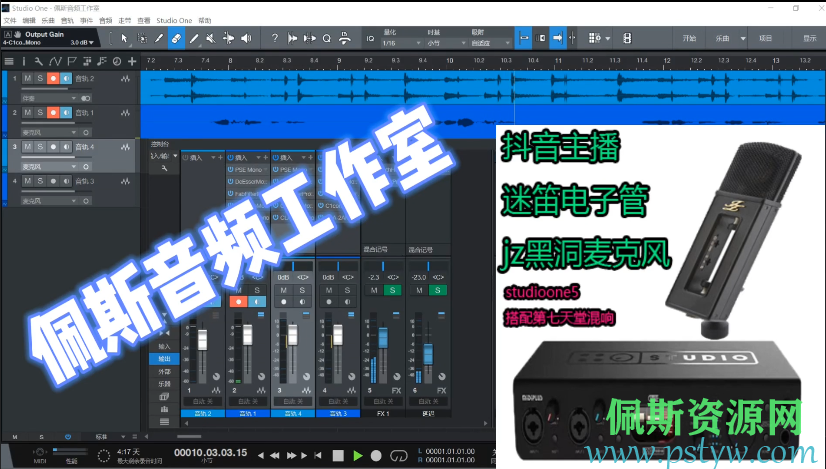Open the Studio One menu
826x469 pixels.
[174, 21]
